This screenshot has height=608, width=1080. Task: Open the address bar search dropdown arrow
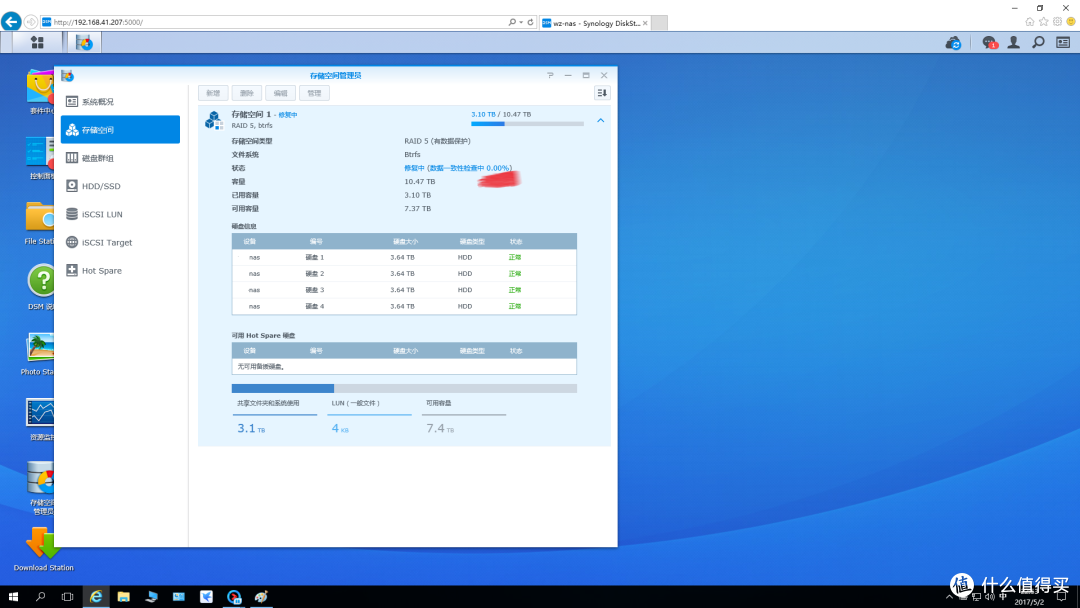(521, 22)
